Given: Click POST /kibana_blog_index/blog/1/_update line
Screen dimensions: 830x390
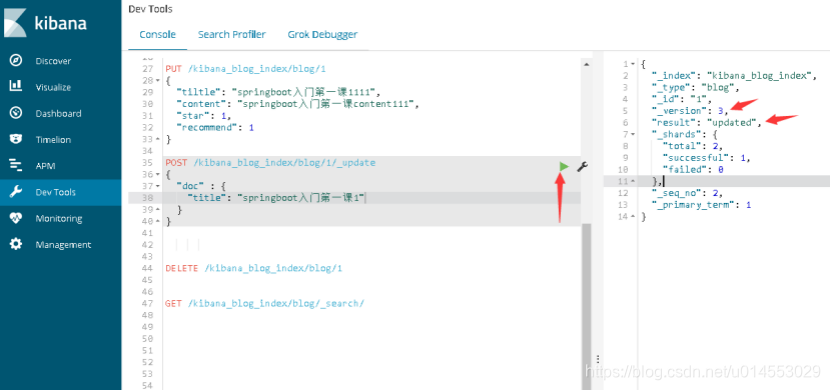Looking at the screenshot, I should tap(270, 162).
